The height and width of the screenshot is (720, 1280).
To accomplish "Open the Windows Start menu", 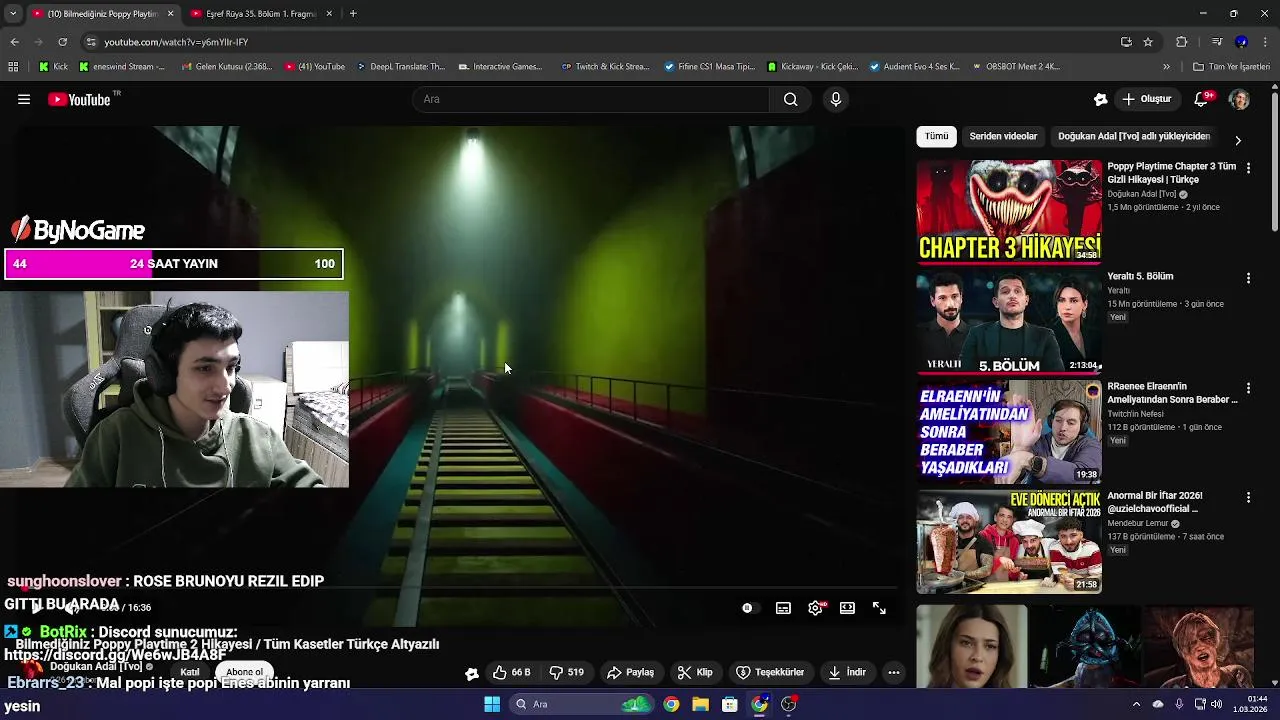I will tap(491, 704).
